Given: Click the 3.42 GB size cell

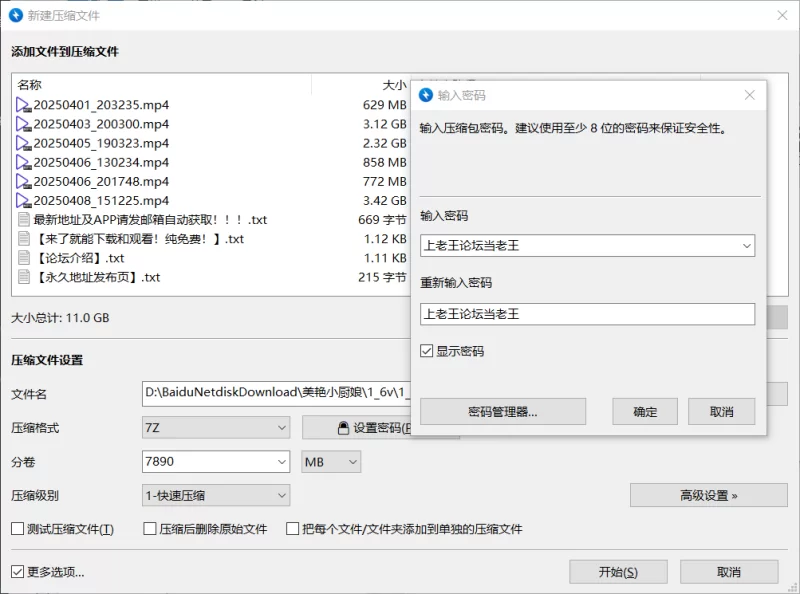Looking at the screenshot, I should pyautogui.click(x=385, y=201).
